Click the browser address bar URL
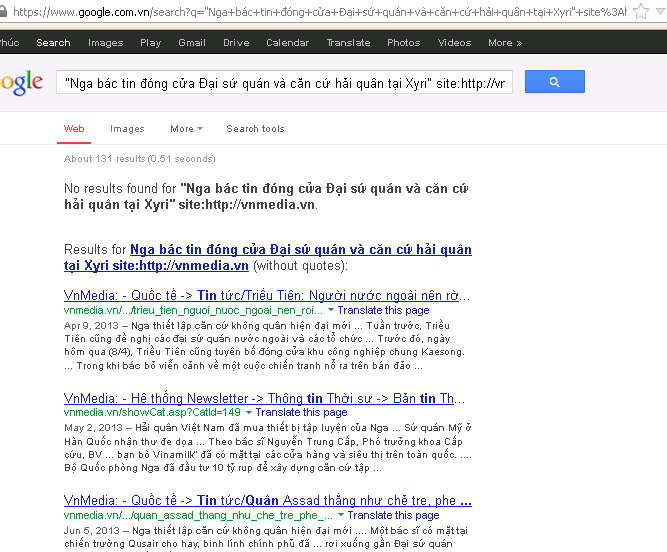Viewport: 667px width, 552px height. point(319,11)
